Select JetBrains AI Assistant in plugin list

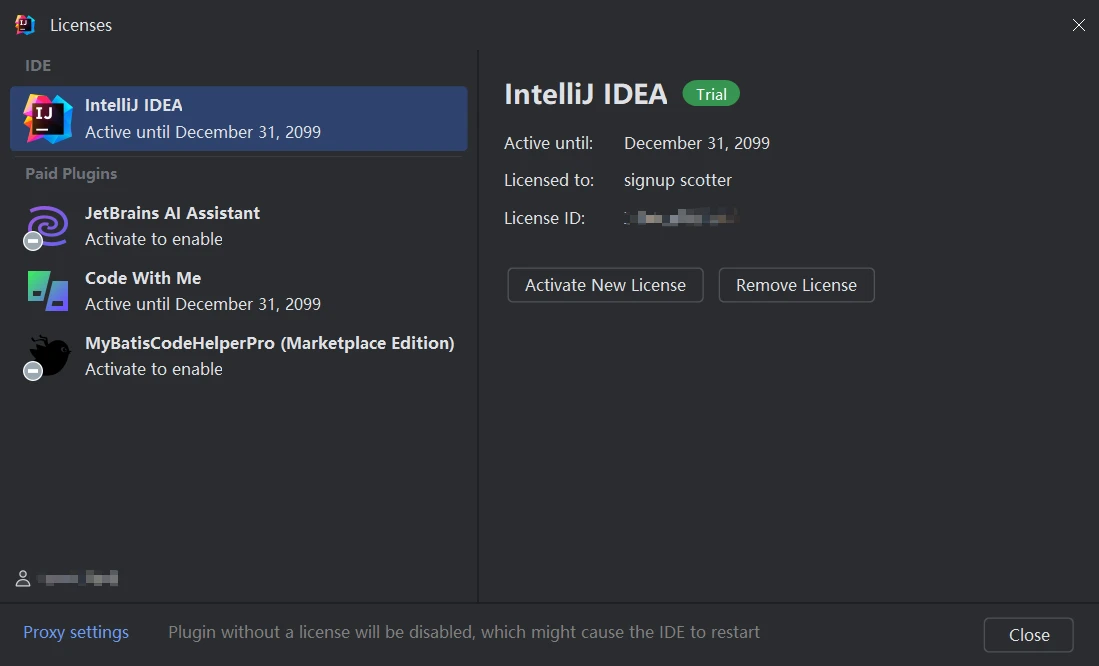[x=238, y=225]
